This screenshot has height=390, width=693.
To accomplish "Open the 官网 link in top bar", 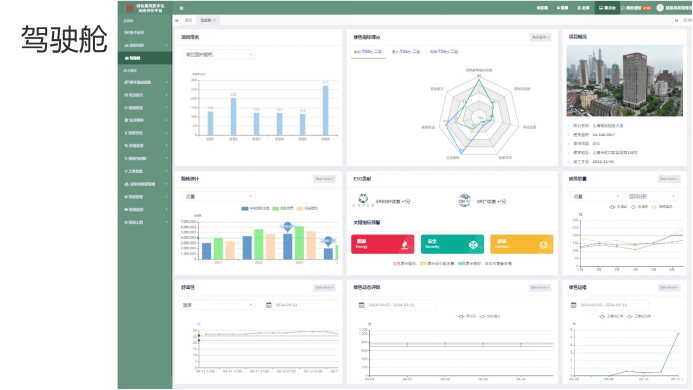I will click(x=542, y=8).
